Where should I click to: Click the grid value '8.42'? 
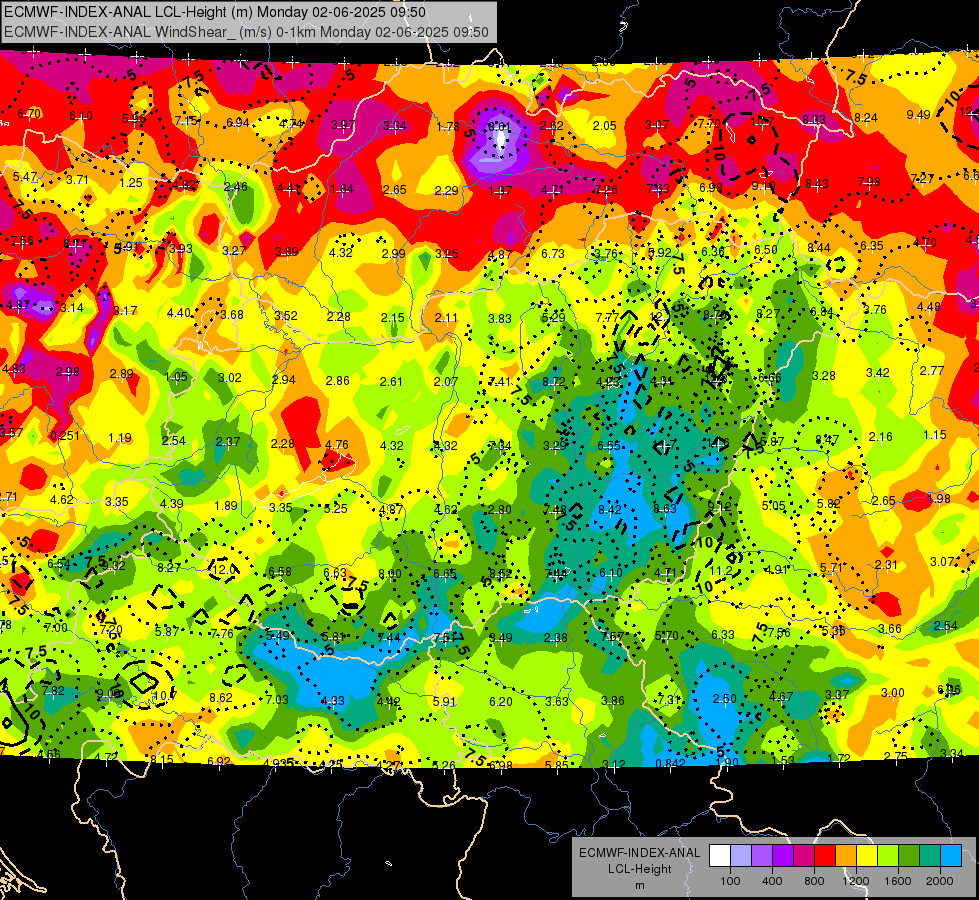tap(609, 510)
